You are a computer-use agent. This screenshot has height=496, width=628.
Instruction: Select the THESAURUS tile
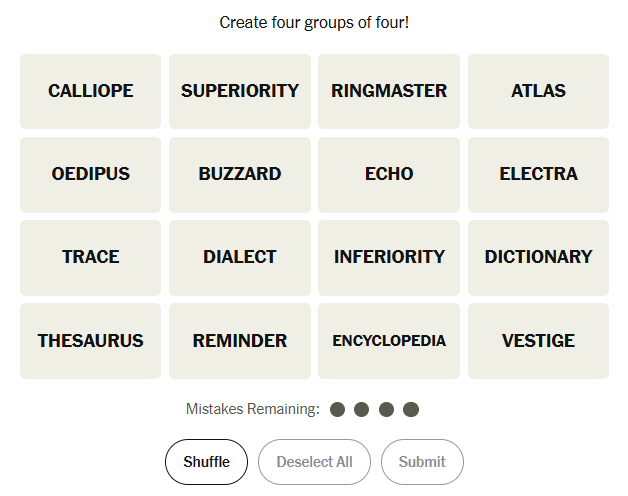click(x=90, y=341)
